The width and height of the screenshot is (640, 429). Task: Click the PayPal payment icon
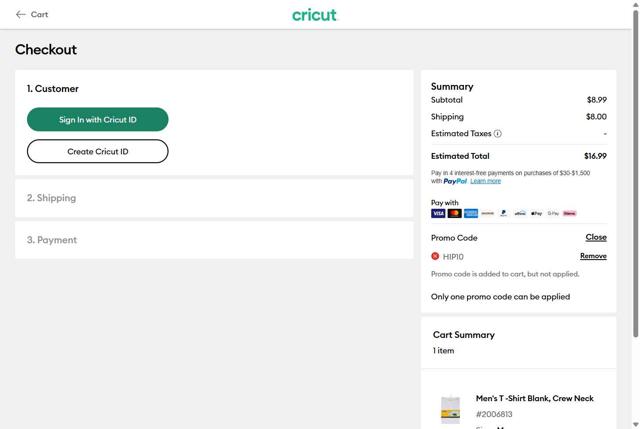pos(504,213)
